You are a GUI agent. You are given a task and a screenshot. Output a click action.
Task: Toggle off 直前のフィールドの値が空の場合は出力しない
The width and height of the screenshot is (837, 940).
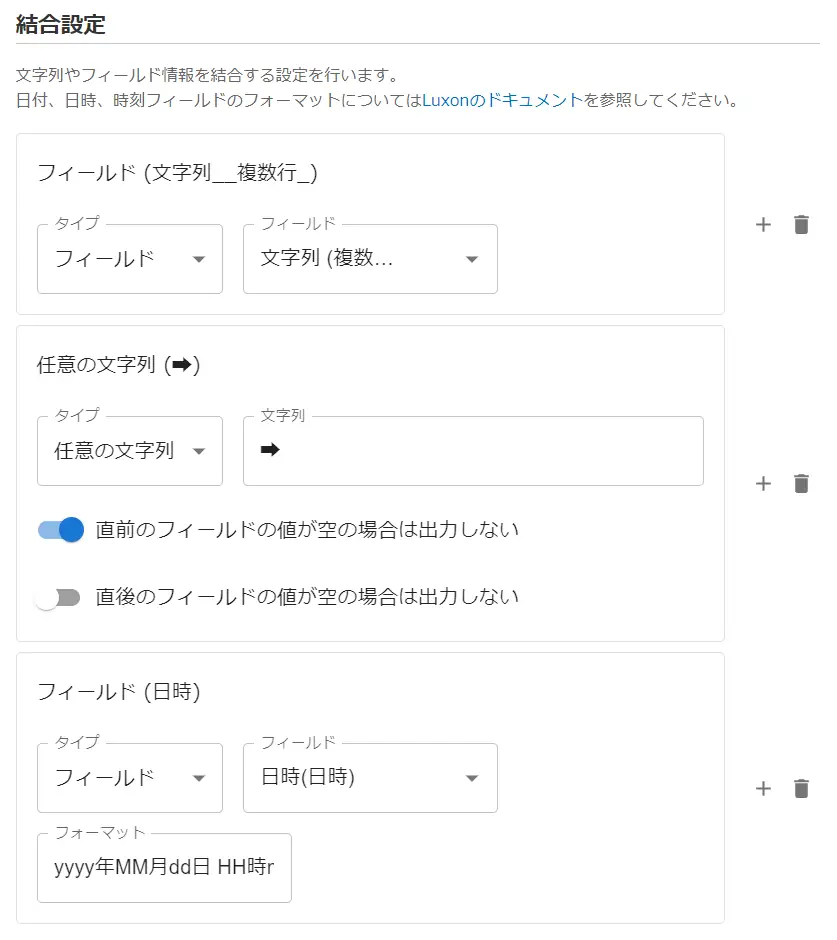coord(60,530)
